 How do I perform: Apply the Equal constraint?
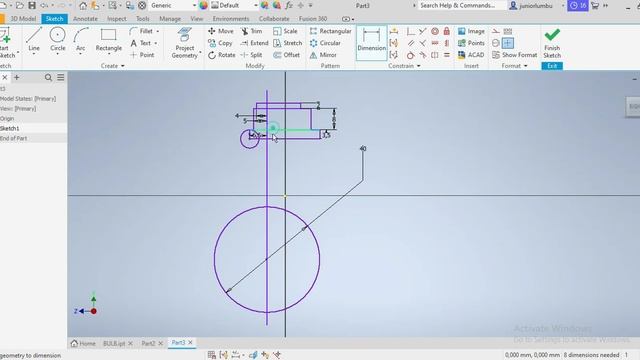(x=447, y=55)
